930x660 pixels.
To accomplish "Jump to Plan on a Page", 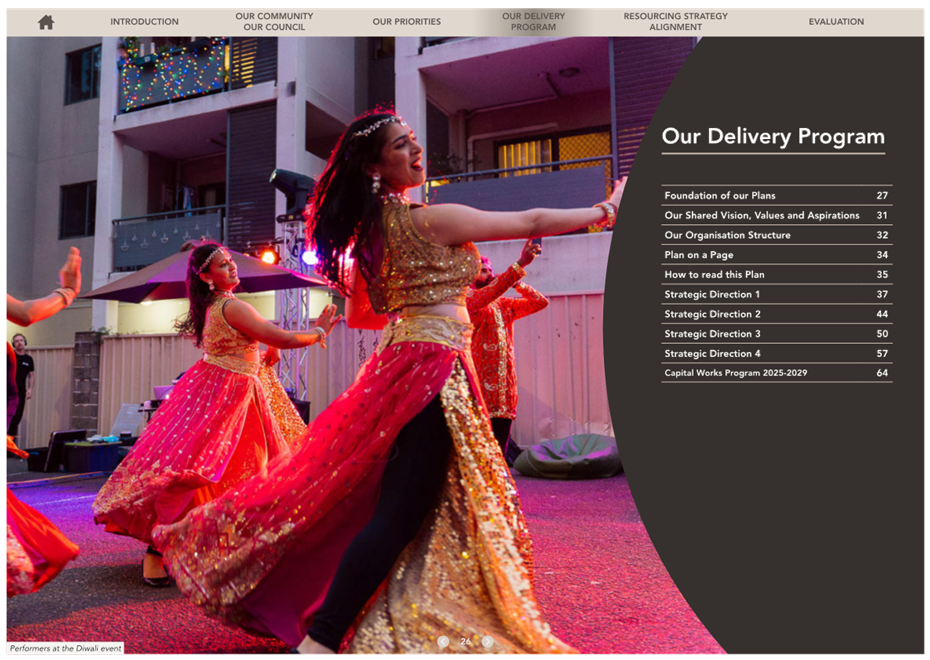I will click(x=776, y=254).
